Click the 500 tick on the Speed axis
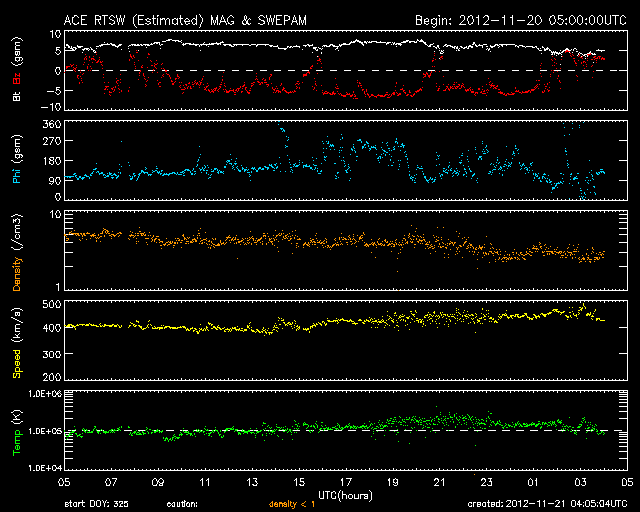 click(48, 302)
